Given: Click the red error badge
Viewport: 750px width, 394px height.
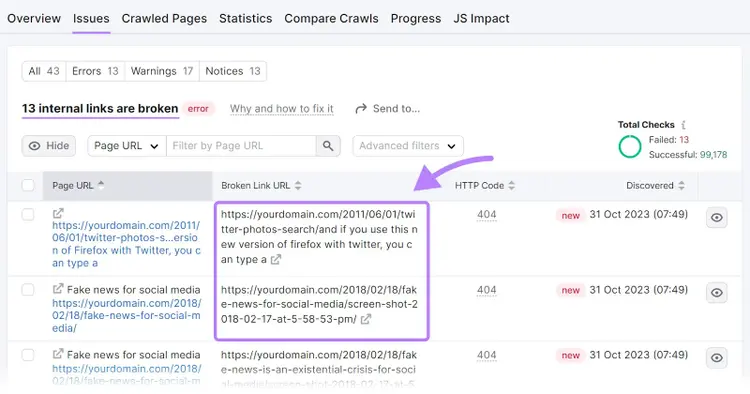Looking at the screenshot, I should click(198, 109).
